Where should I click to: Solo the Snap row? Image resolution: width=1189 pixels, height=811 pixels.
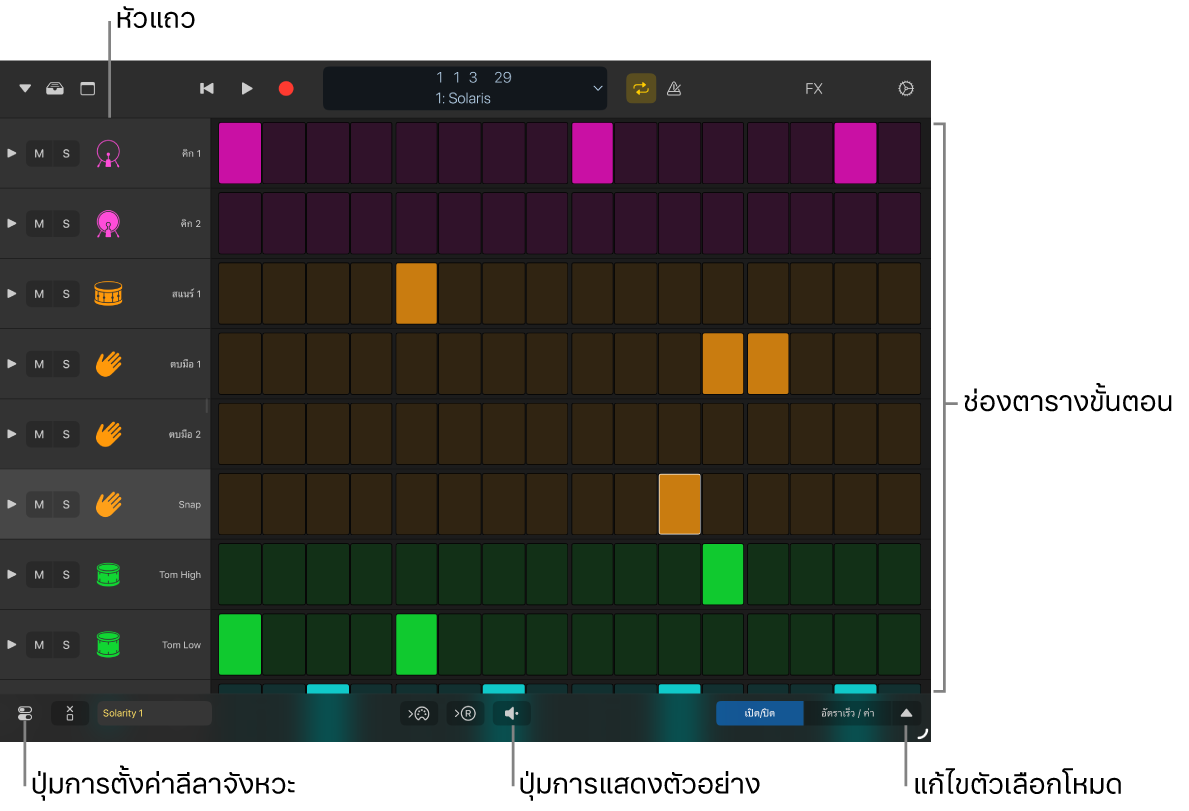pyautogui.click(x=66, y=504)
